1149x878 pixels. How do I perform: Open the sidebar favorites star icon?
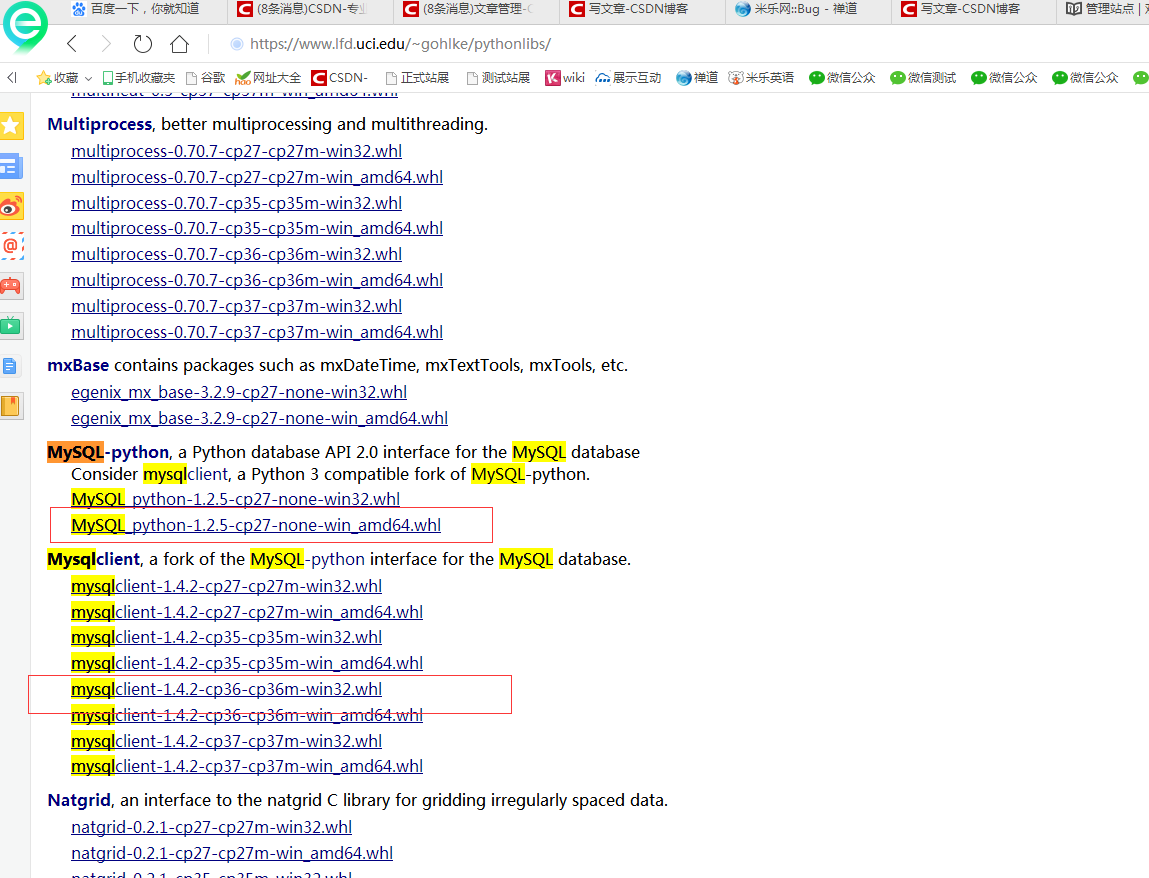pyautogui.click(x=12, y=126)
